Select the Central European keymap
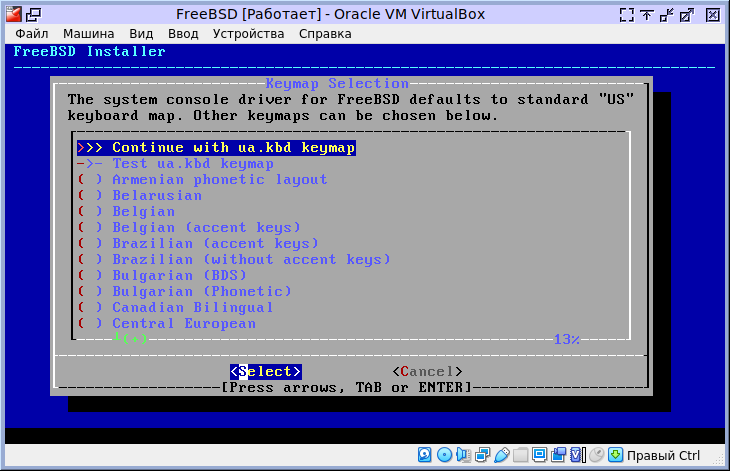730x471 pixels. coord(167,323)
